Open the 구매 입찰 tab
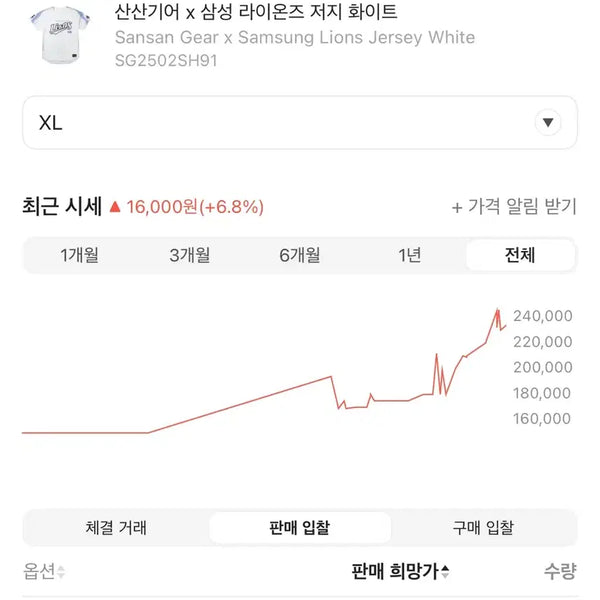This screenshot has width=600, height=600. 483,528
